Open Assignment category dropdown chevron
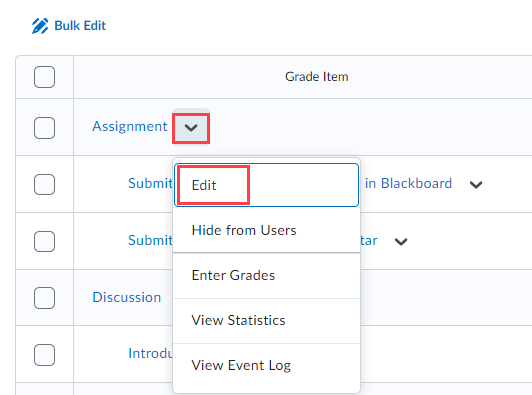 pos(191,128)
